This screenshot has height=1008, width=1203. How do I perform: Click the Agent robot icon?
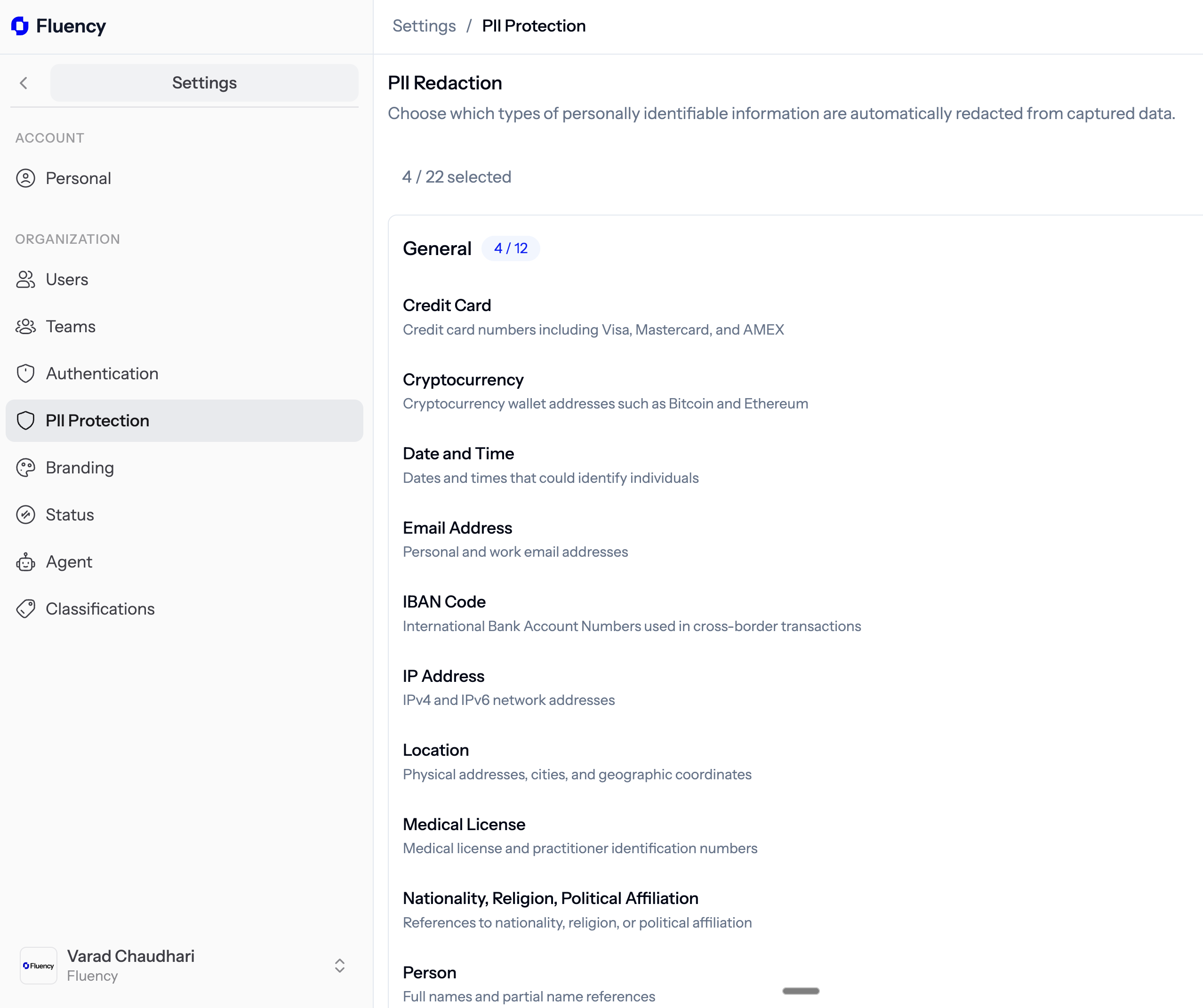[26, 562]
